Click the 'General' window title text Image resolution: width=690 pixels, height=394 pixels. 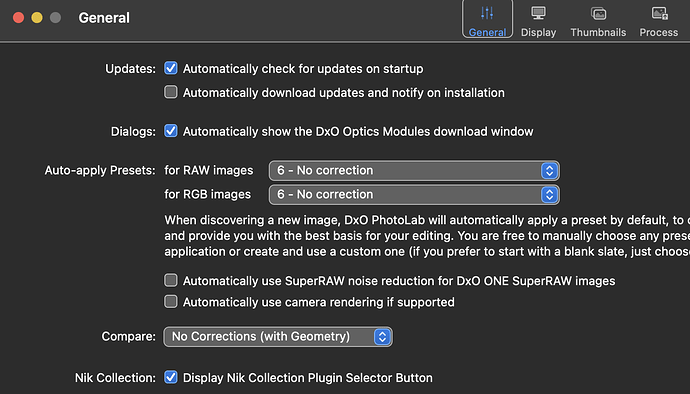tap(104, 18)
